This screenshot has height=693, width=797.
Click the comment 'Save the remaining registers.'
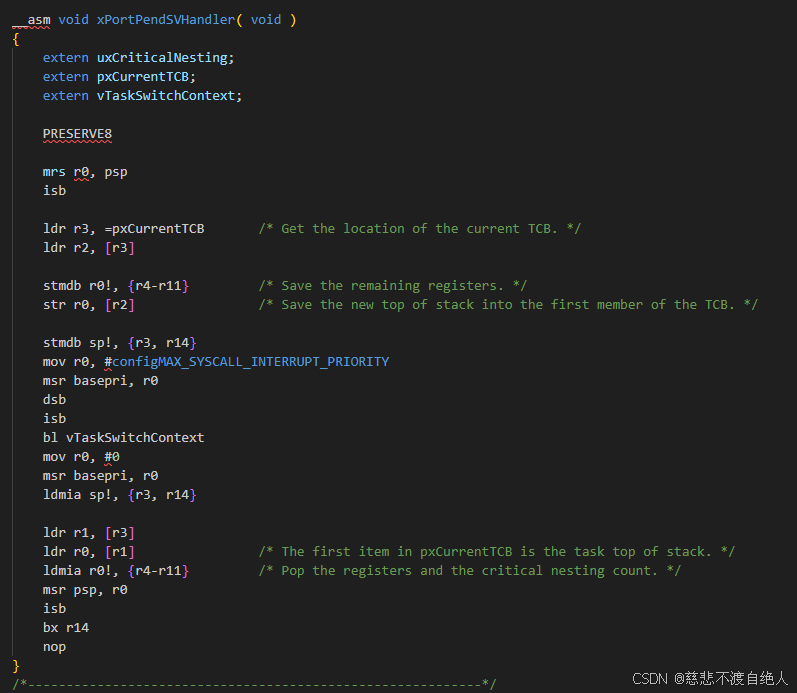click(393, 286)
